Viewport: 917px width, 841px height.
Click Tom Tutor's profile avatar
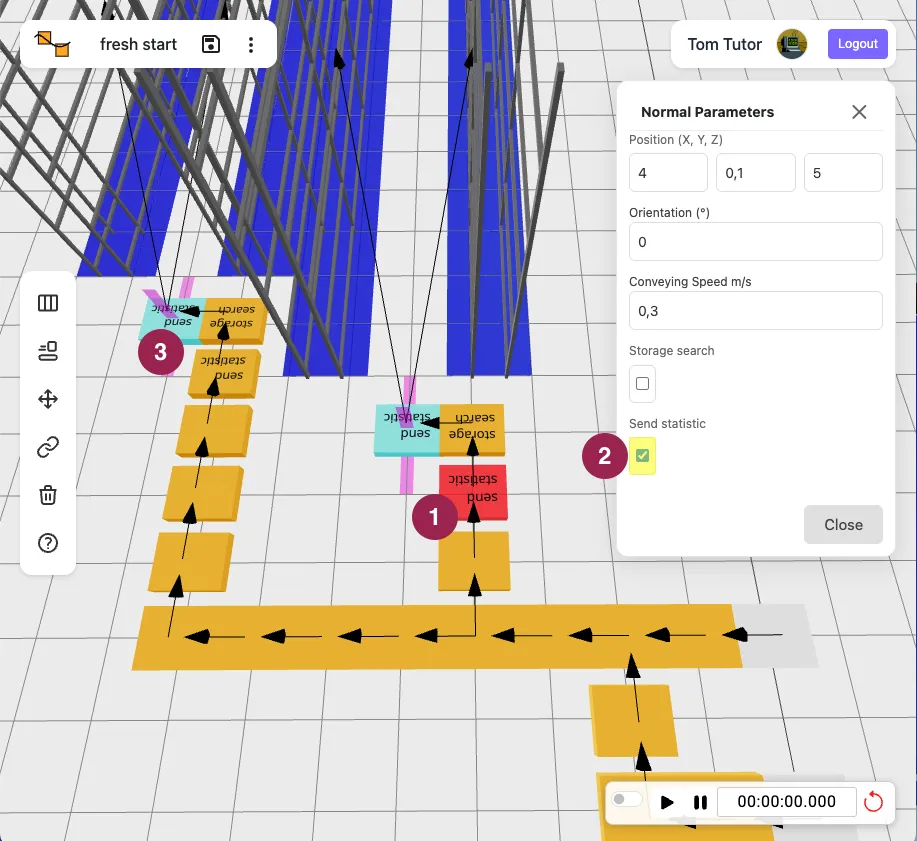[x=793, y=44]
